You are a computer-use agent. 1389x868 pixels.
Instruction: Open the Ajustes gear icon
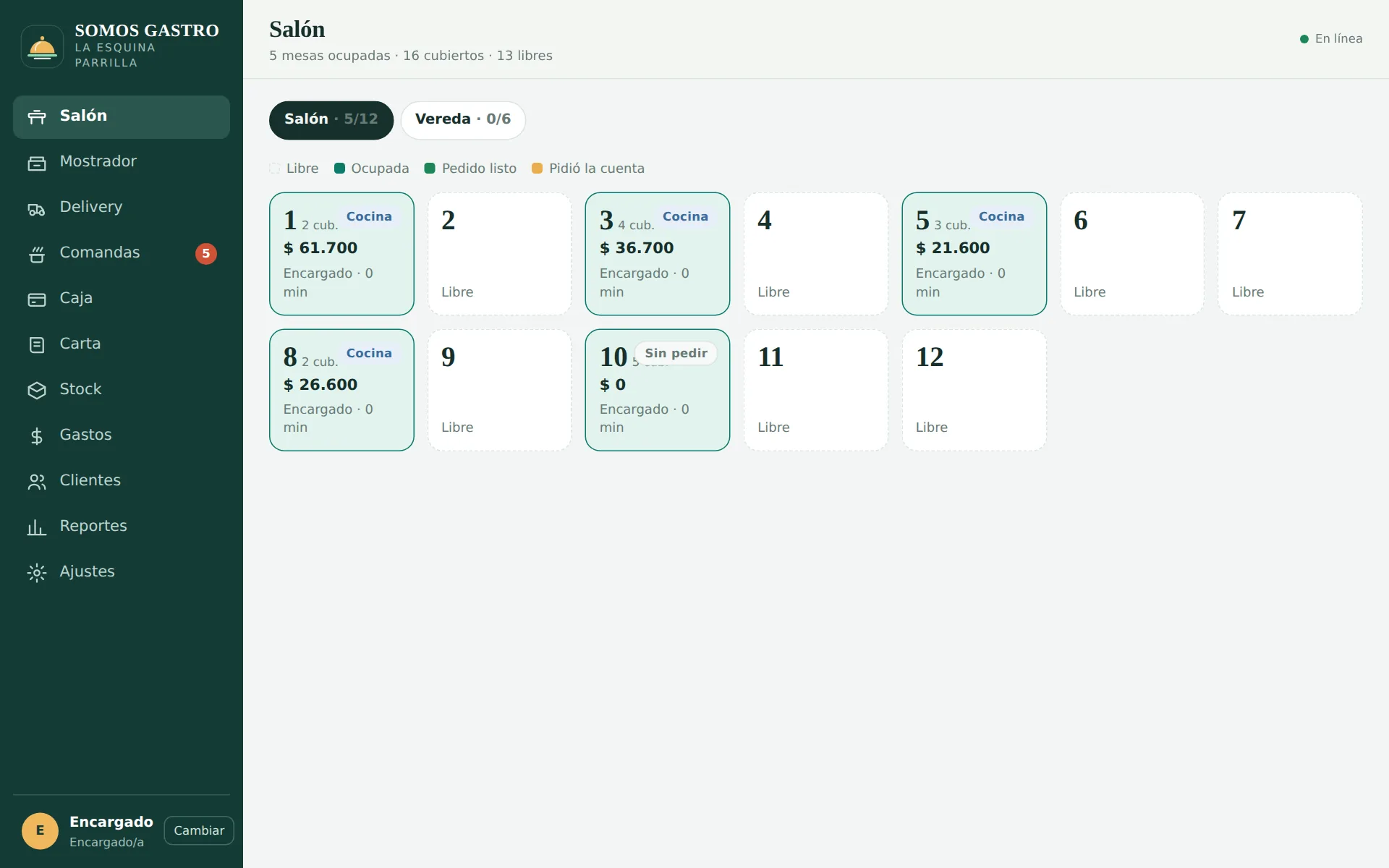click(37, 574)
